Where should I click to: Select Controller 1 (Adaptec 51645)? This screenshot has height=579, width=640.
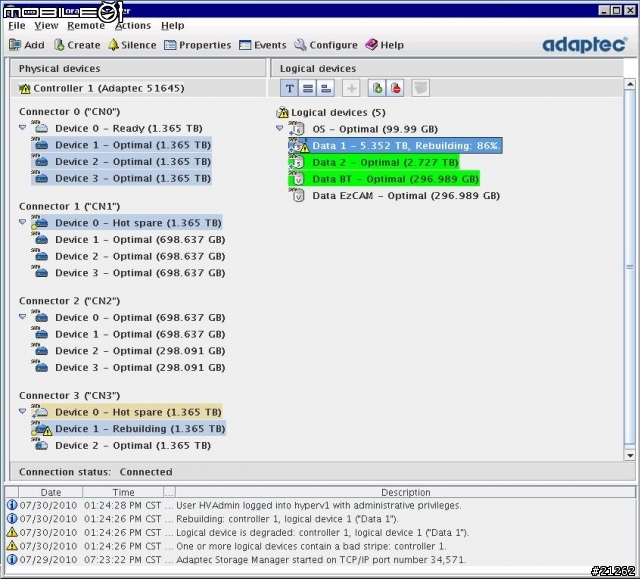(x=109, y=88)
